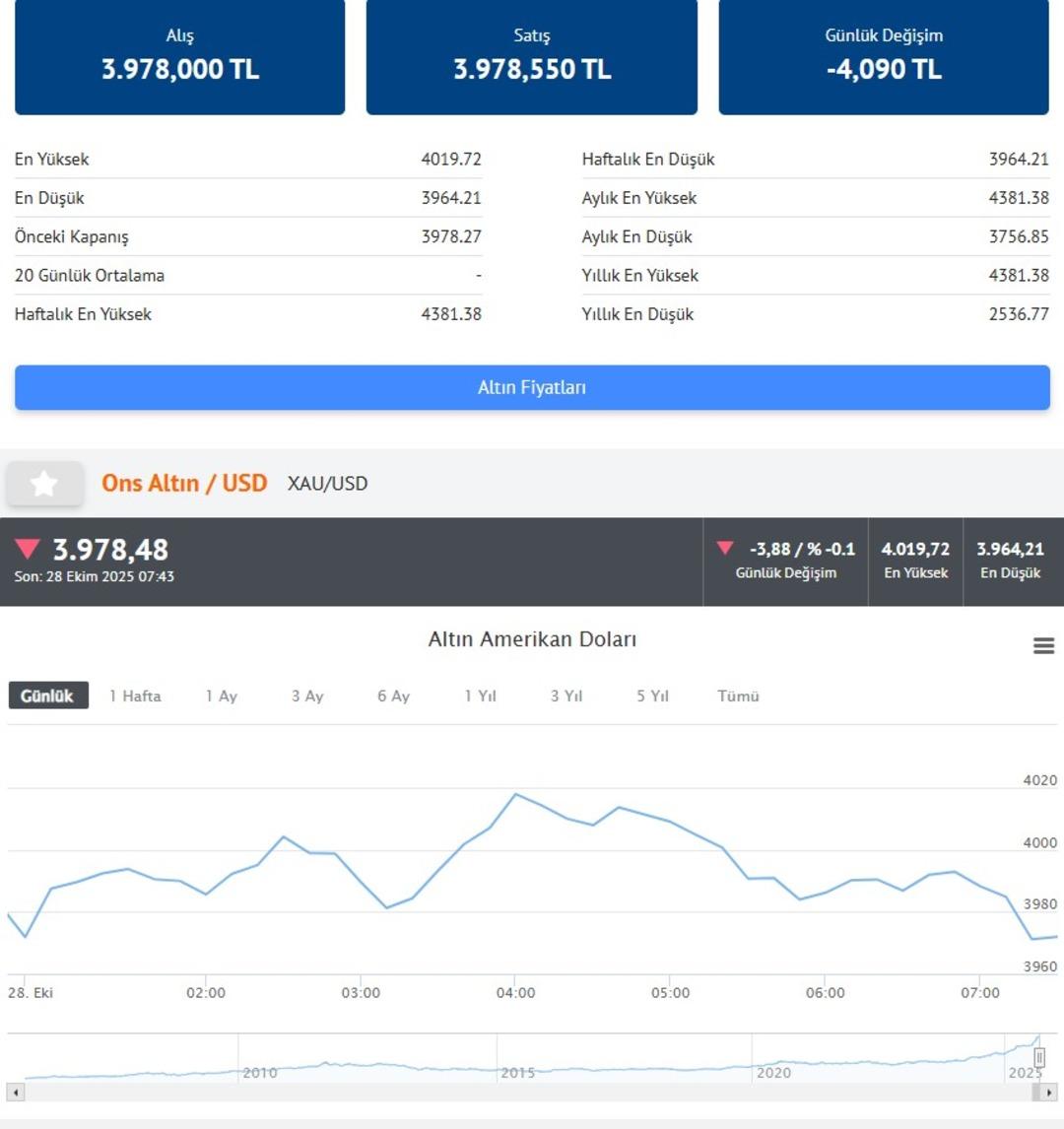This screenshot has width=1064, height=1129.
Task: Click the navigator range handle
Action: tap(1038, 1058)
